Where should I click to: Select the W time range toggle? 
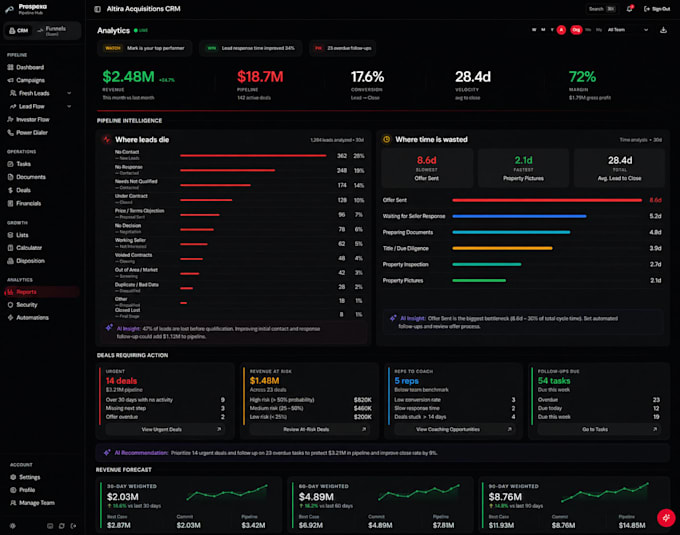click(x=534, y=30)
